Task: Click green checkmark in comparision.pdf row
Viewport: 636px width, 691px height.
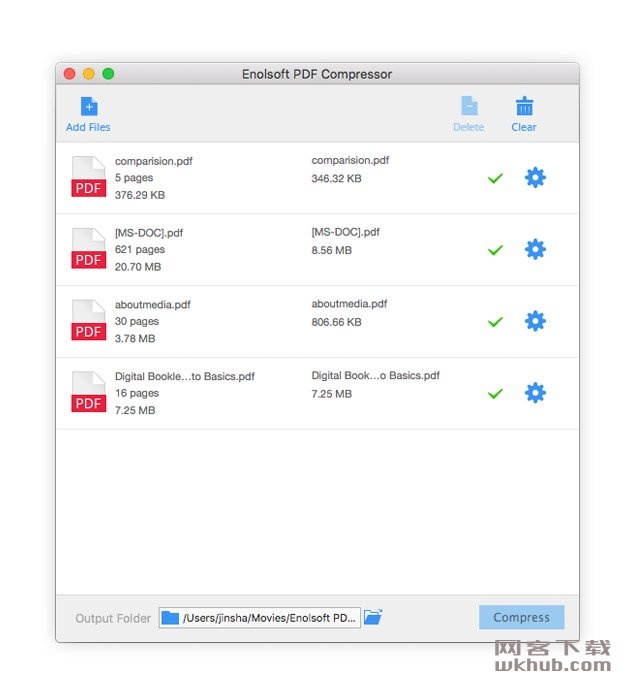Action: coord(495,178)
